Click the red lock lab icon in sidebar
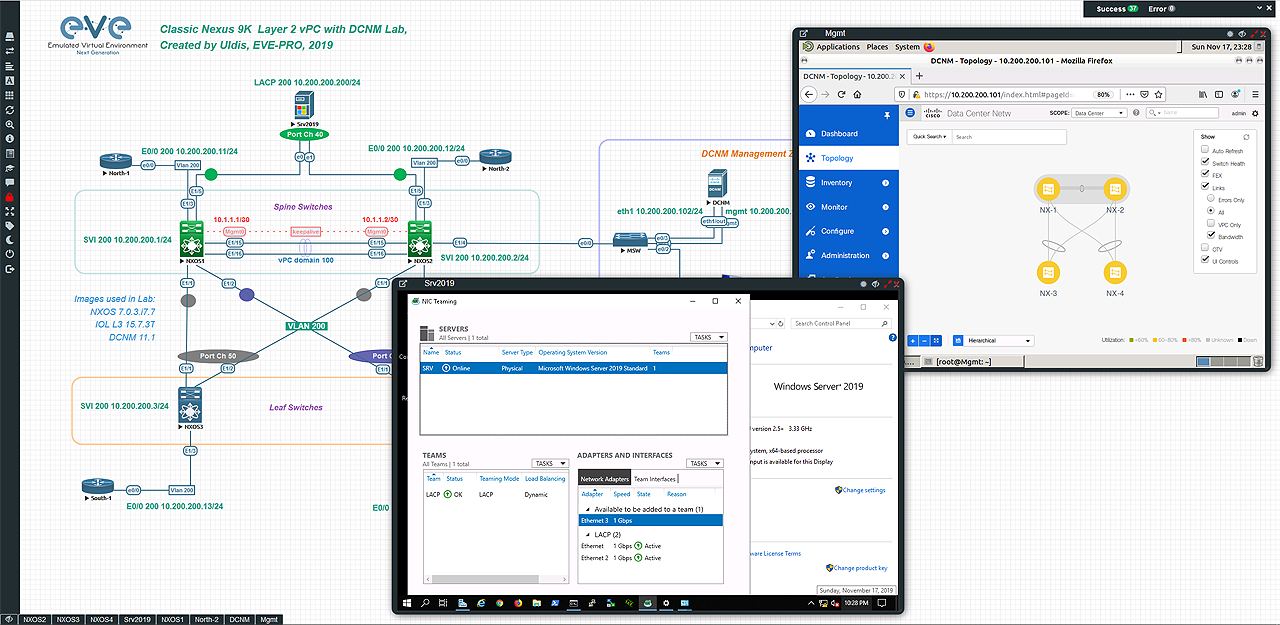This screenshot has width=1280, height=625. tap(9, 197)
